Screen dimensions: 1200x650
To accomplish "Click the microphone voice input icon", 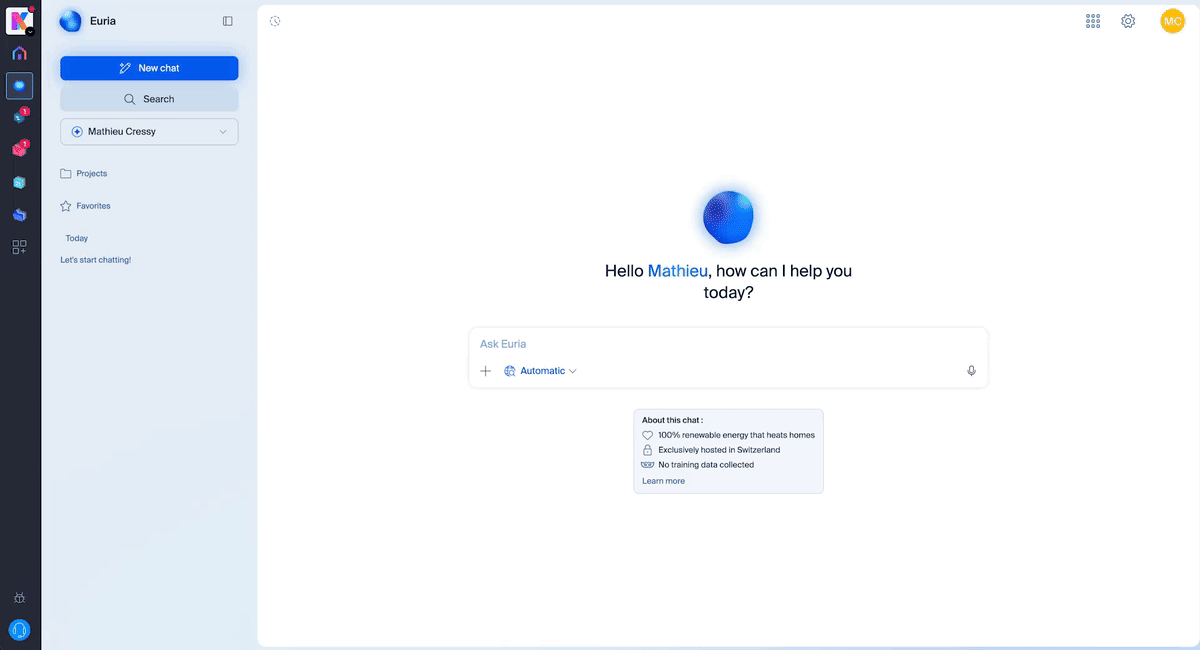I will pos(971,371).
